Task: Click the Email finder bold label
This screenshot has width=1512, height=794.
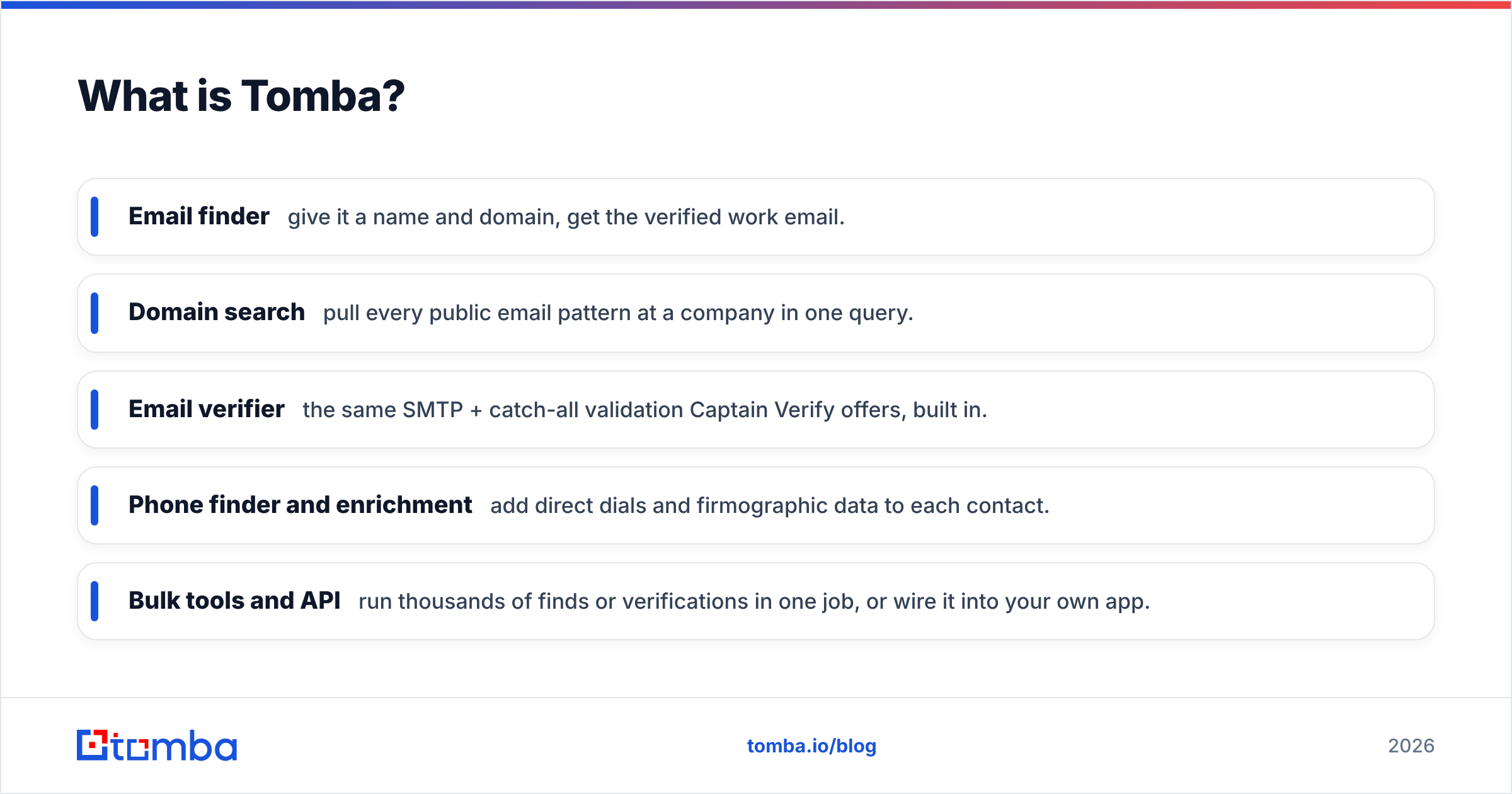Action: [199, 216]
